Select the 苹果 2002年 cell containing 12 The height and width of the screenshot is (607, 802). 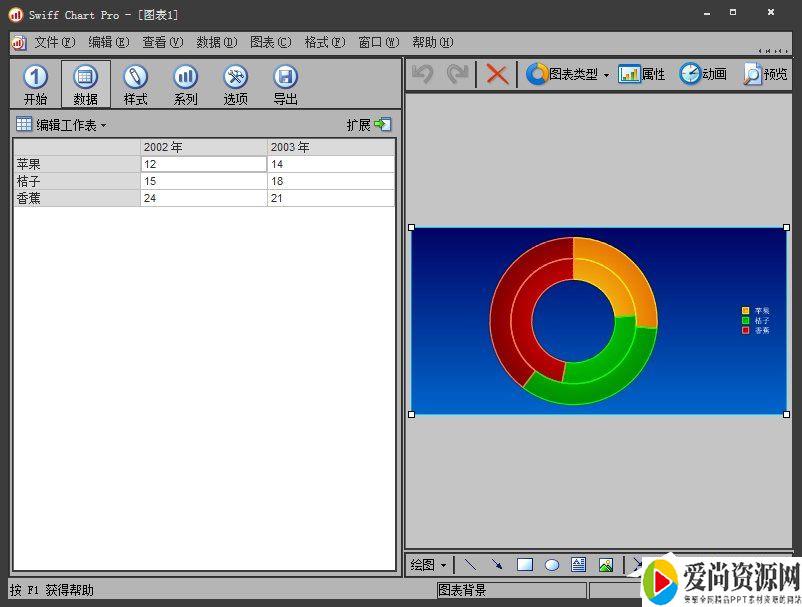tap(203, 164)
